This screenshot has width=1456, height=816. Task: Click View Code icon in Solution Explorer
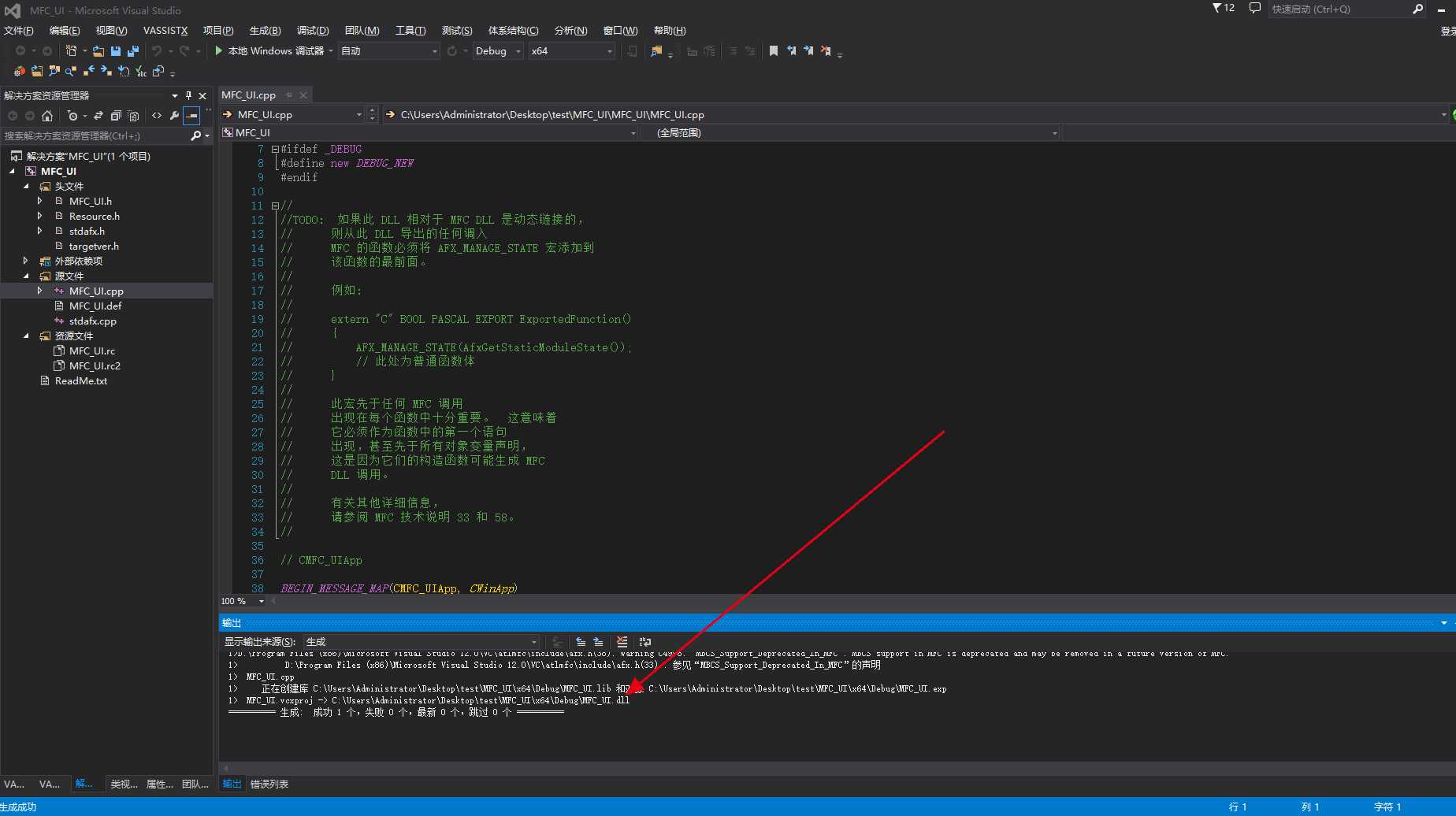point(157,116)
